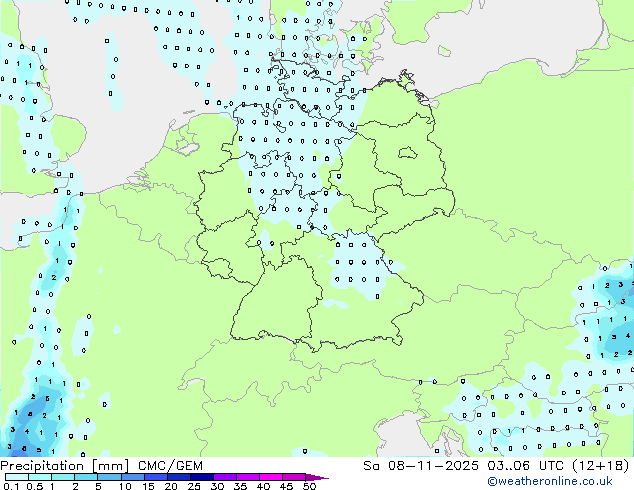The width and height of the screenshot is (634, 490).
Task: Select the 0.5 to 1 mm legend swatch
Action: point(40,477)
